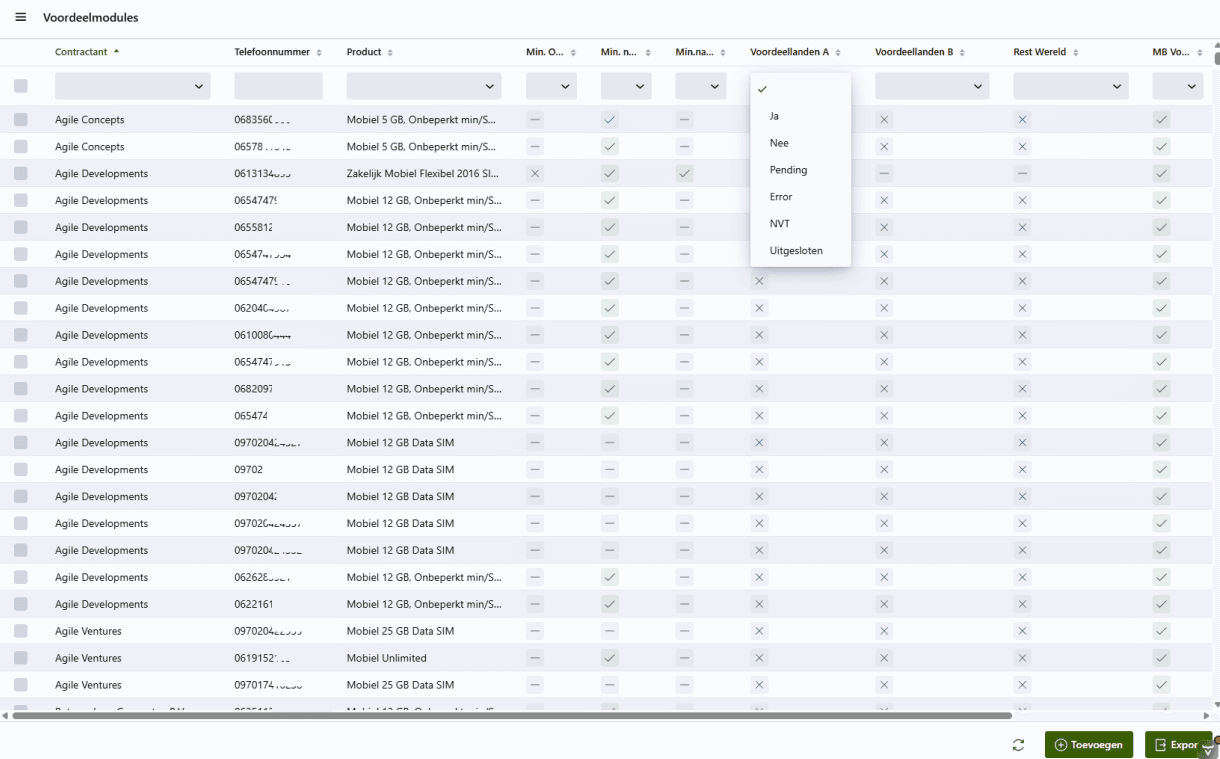The height and width of the screenshot is (759, 1220).
Task: Choose 'Ja' in the open dropdown list
Action: coord(775,116)
